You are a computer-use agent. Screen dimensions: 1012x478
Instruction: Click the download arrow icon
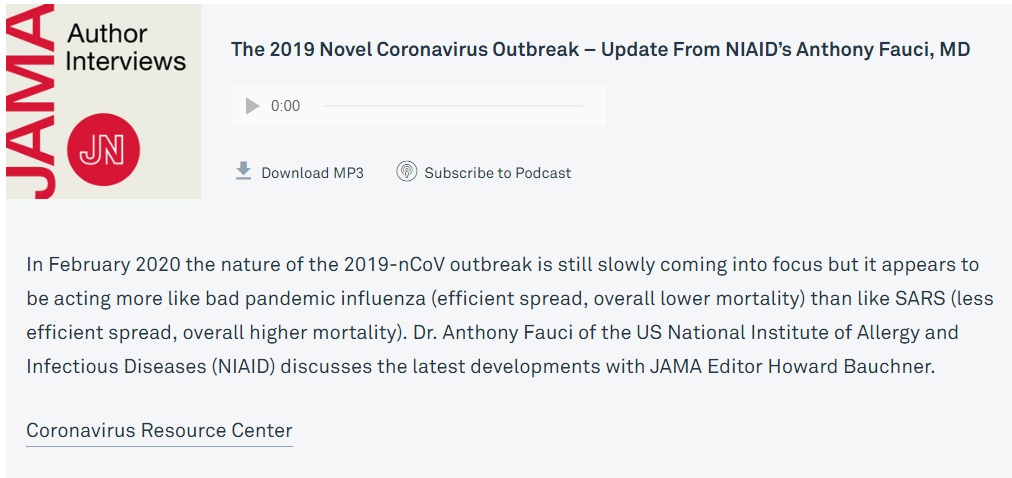243,172
